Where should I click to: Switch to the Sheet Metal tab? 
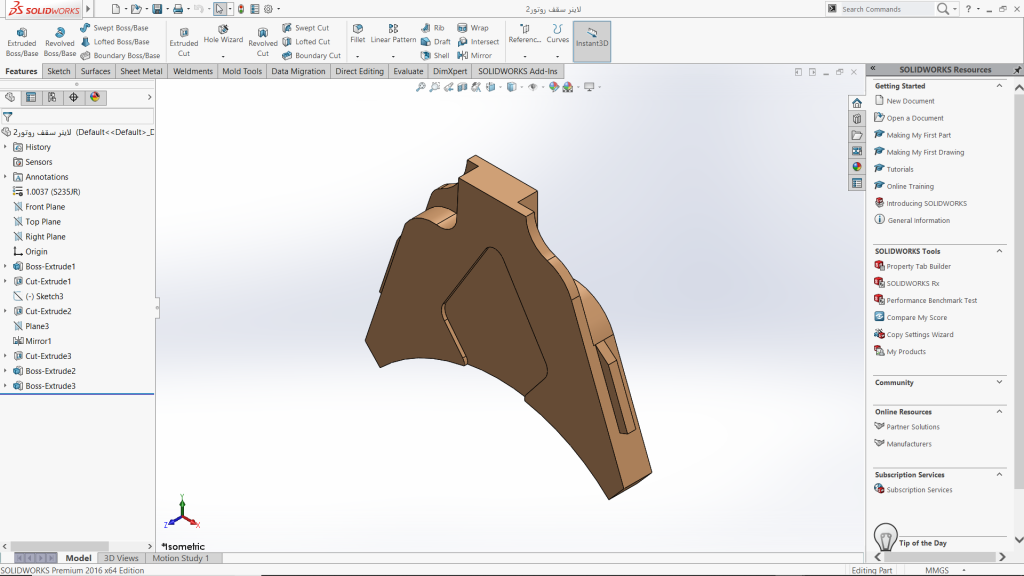pos(141,72)
